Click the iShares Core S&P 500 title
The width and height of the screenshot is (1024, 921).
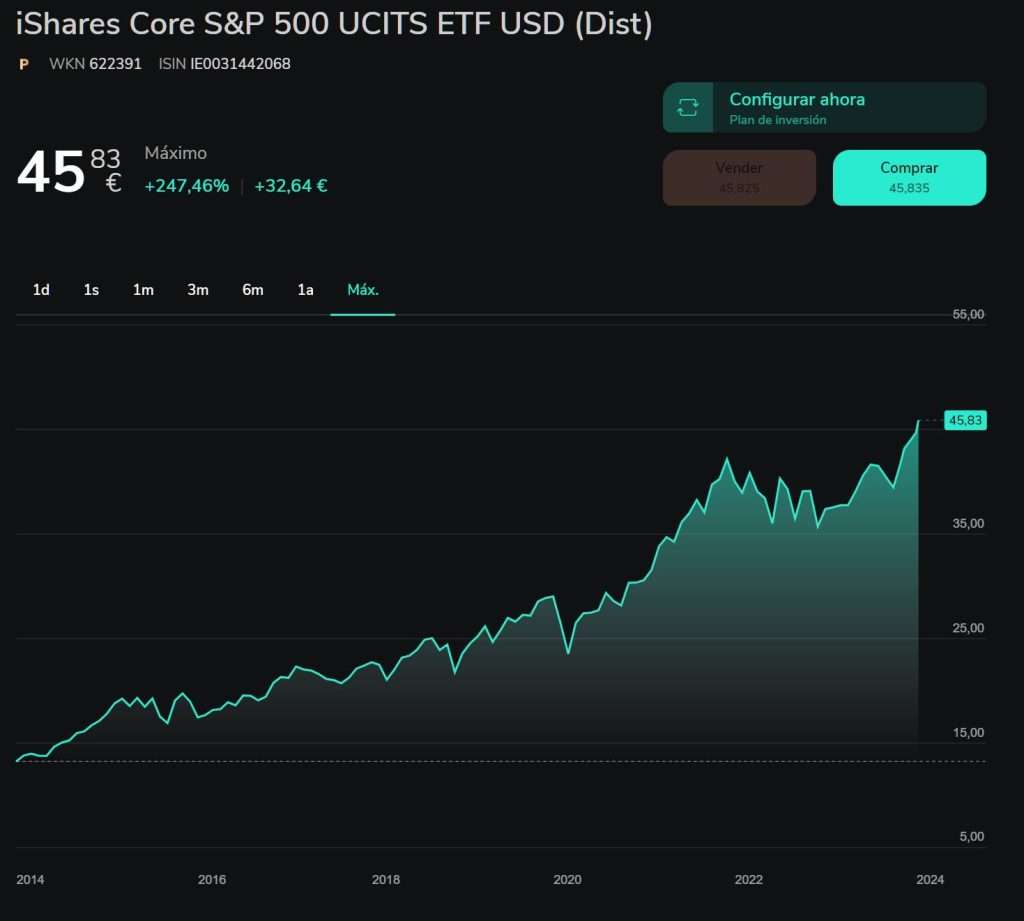(x=330, y=23)
